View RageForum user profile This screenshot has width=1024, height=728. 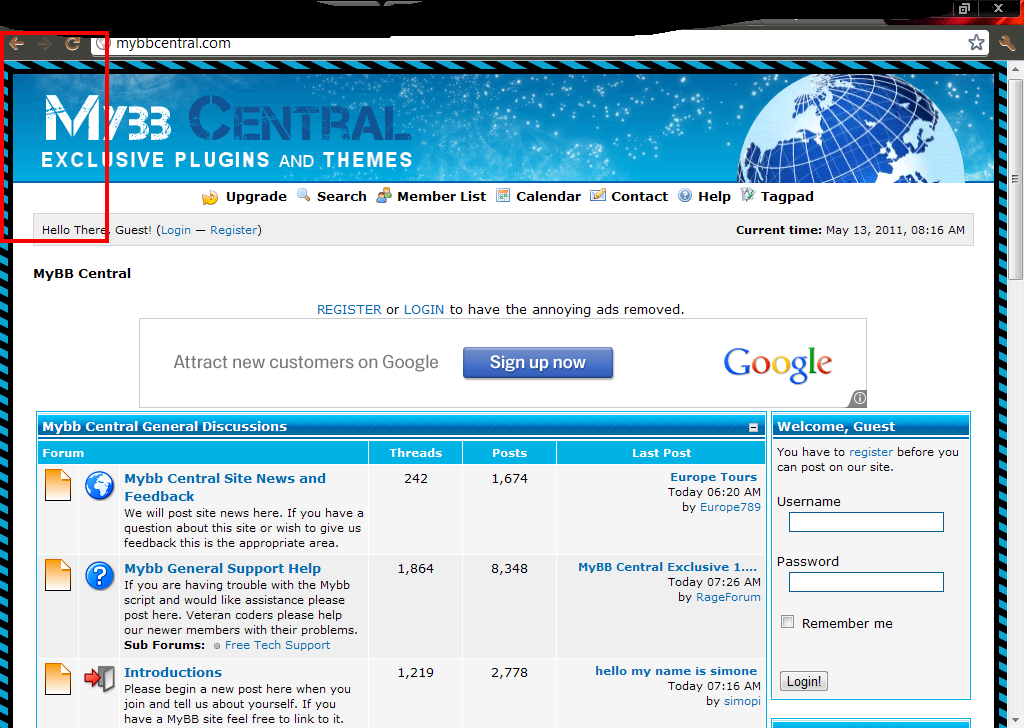click(x=728, y=597)
